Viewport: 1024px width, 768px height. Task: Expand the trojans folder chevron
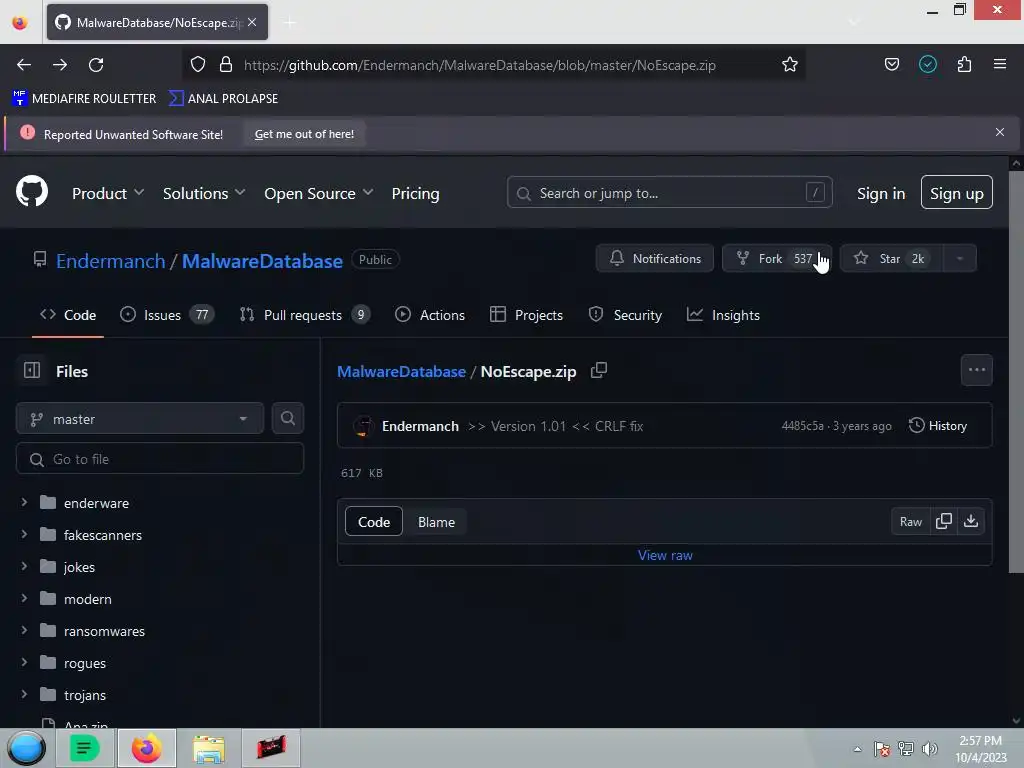point(24,694)
